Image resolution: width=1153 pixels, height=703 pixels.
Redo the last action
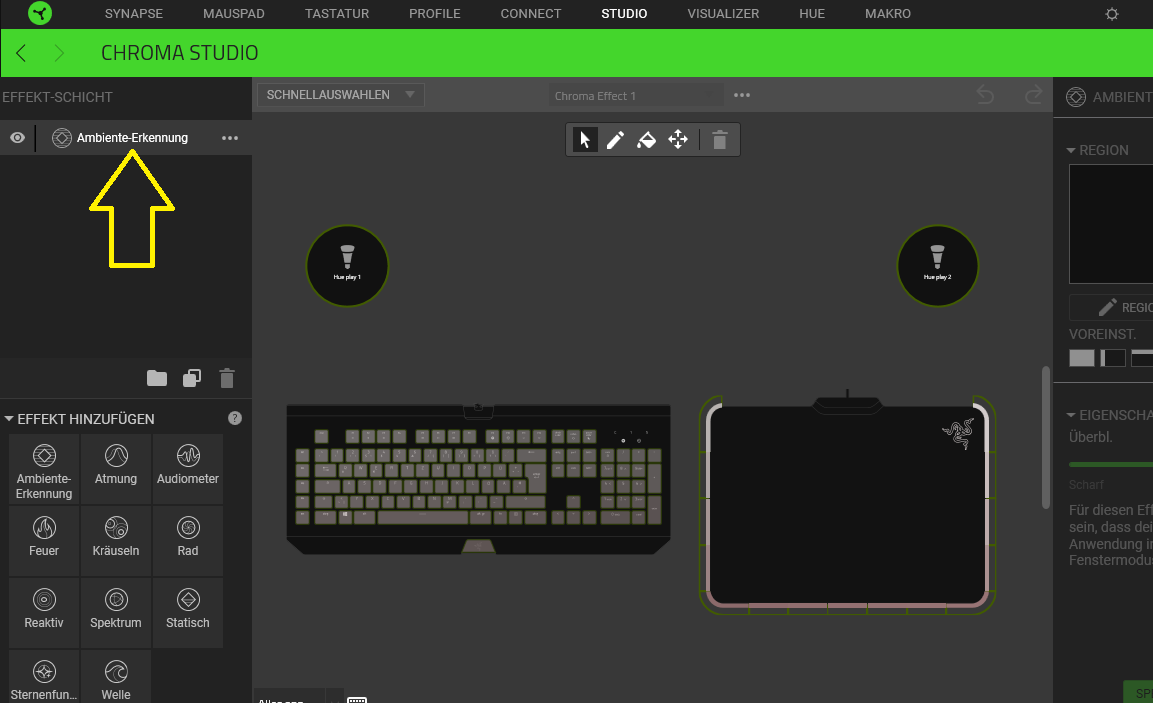coord(1034,95)
